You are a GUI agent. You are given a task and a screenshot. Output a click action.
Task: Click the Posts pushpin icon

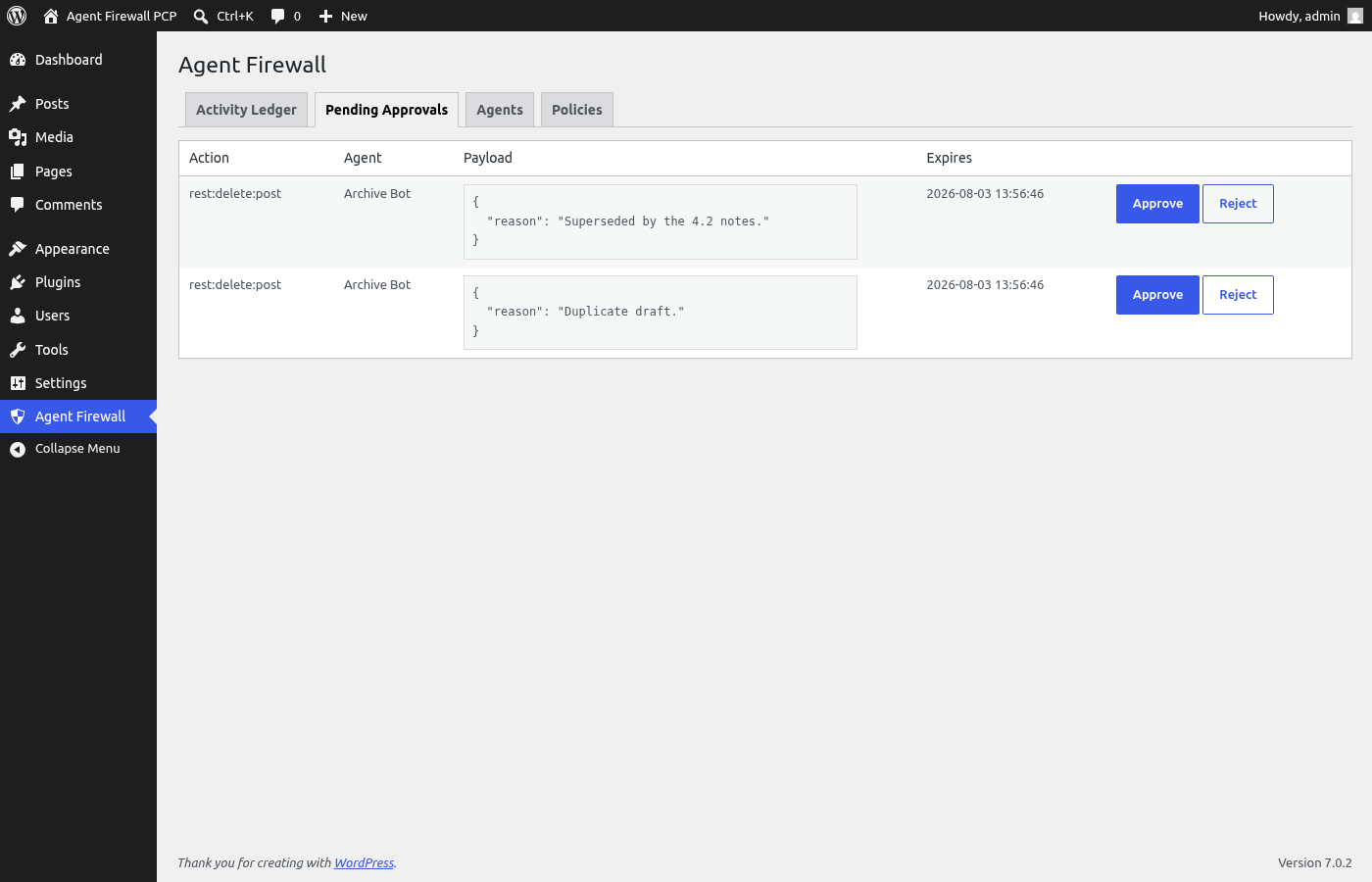coord(18,104)
